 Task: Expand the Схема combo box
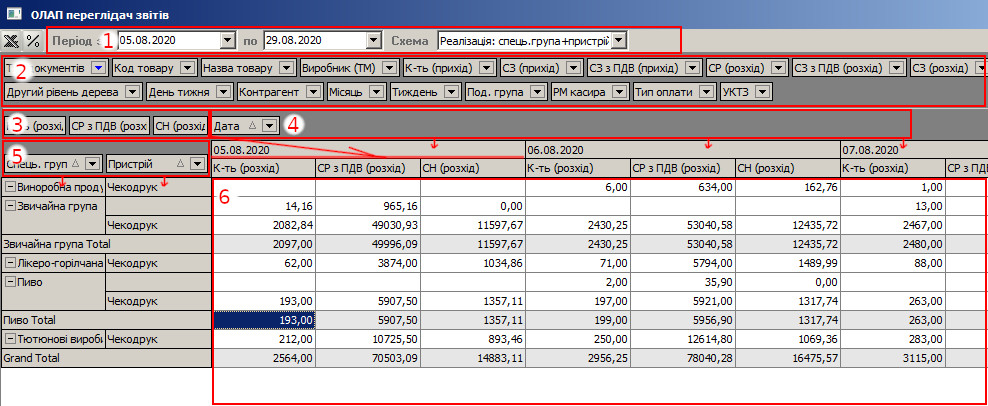point(619,41)
